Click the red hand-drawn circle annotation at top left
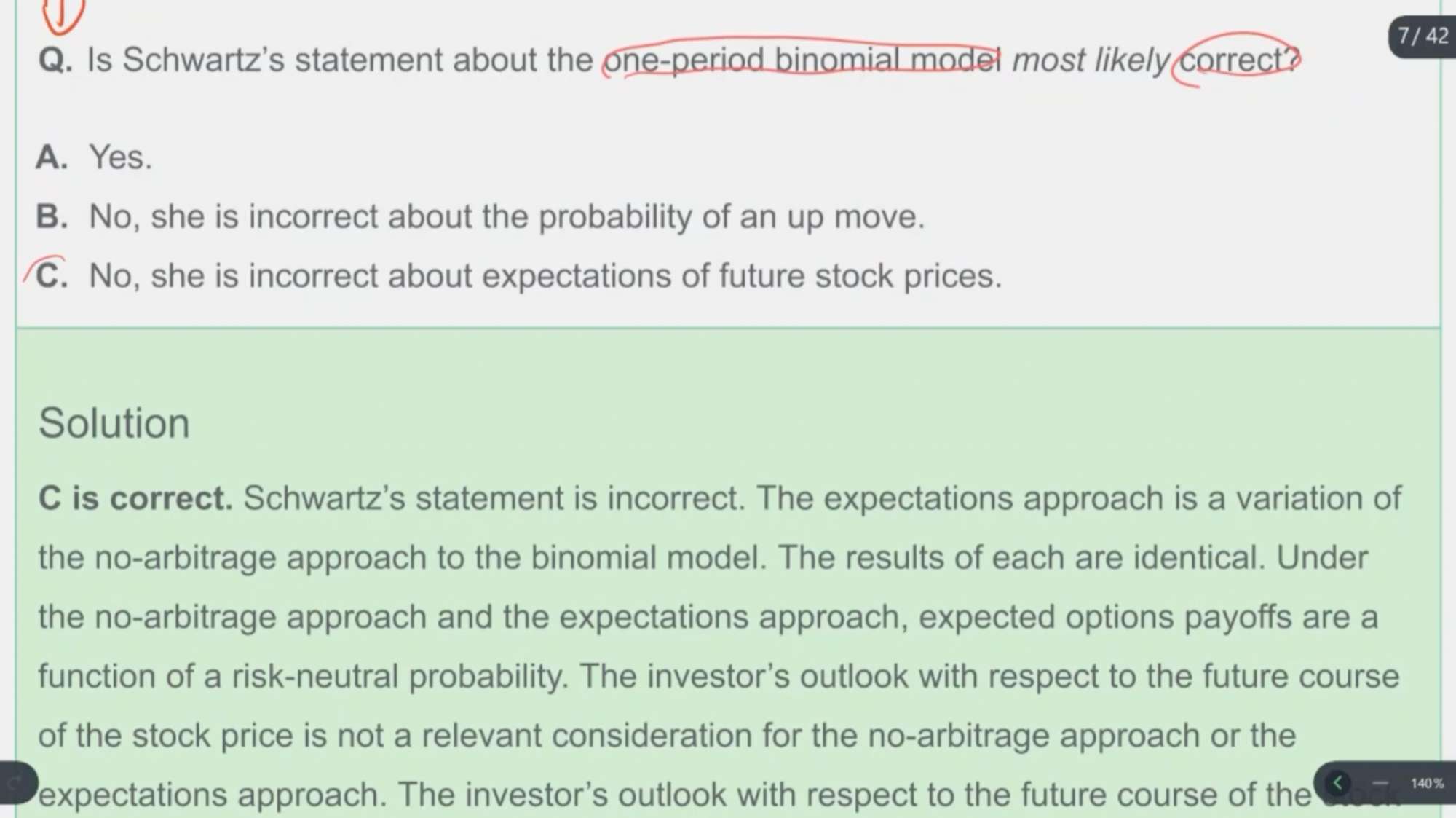1456x818 pixels. [63, 15]
